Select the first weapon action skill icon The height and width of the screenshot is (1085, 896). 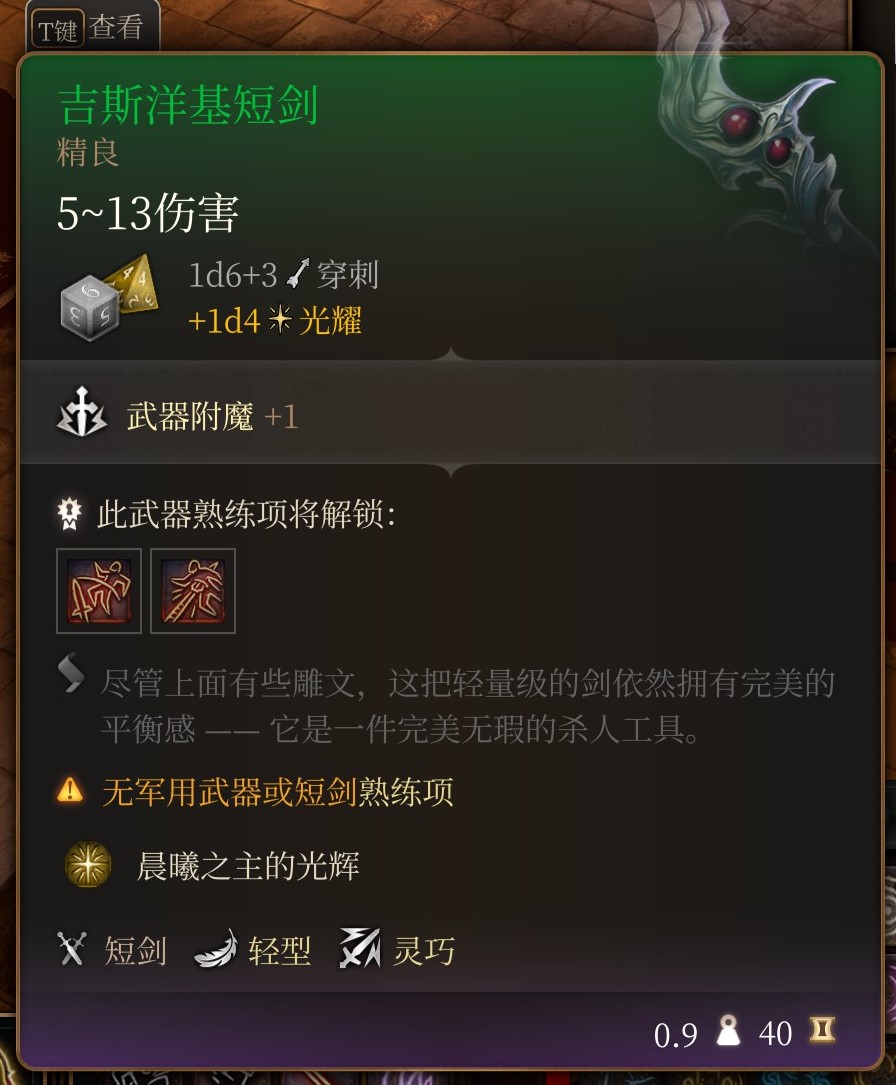point(99,591)
